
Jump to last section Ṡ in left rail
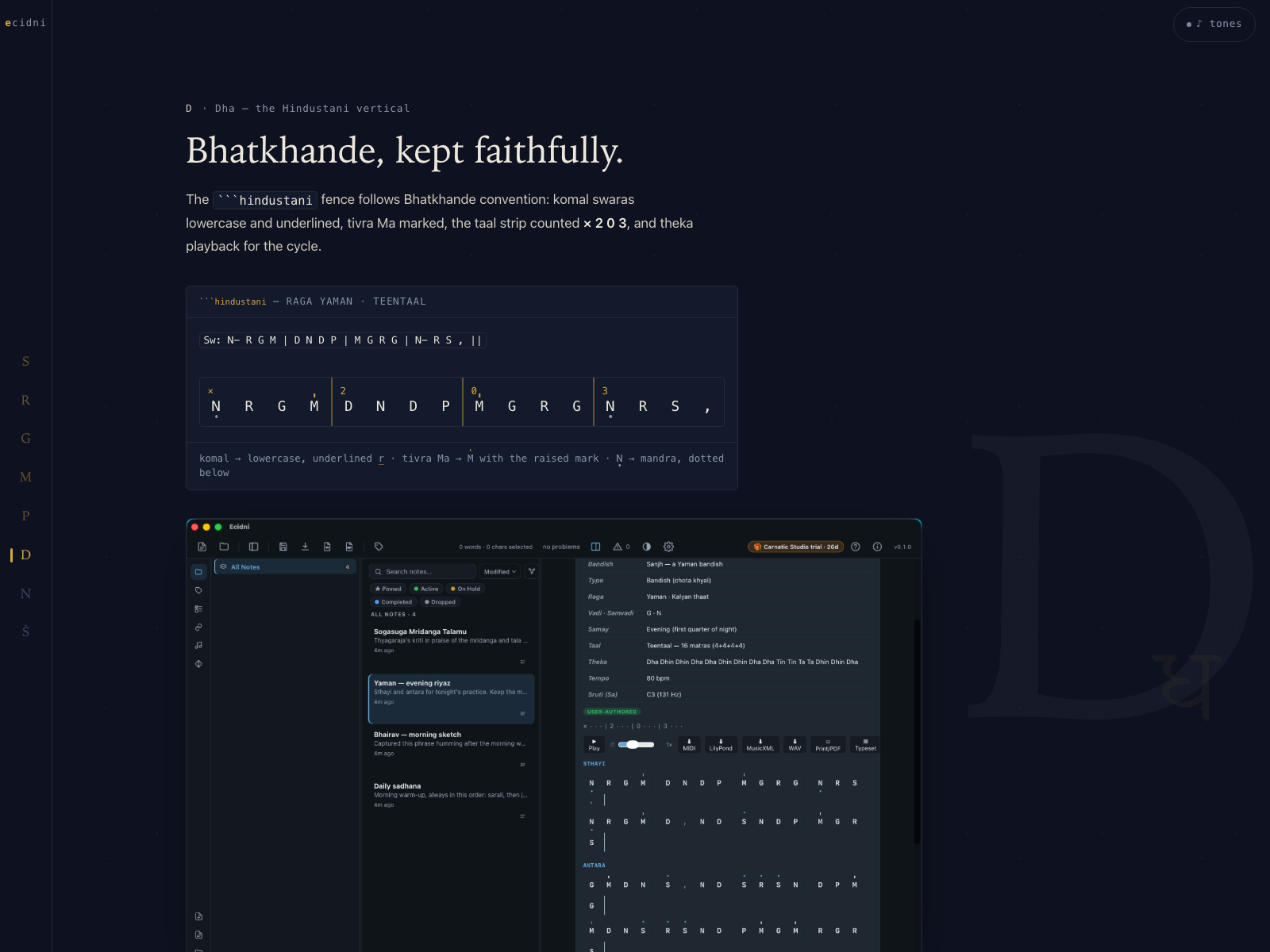tap(25, 631)
